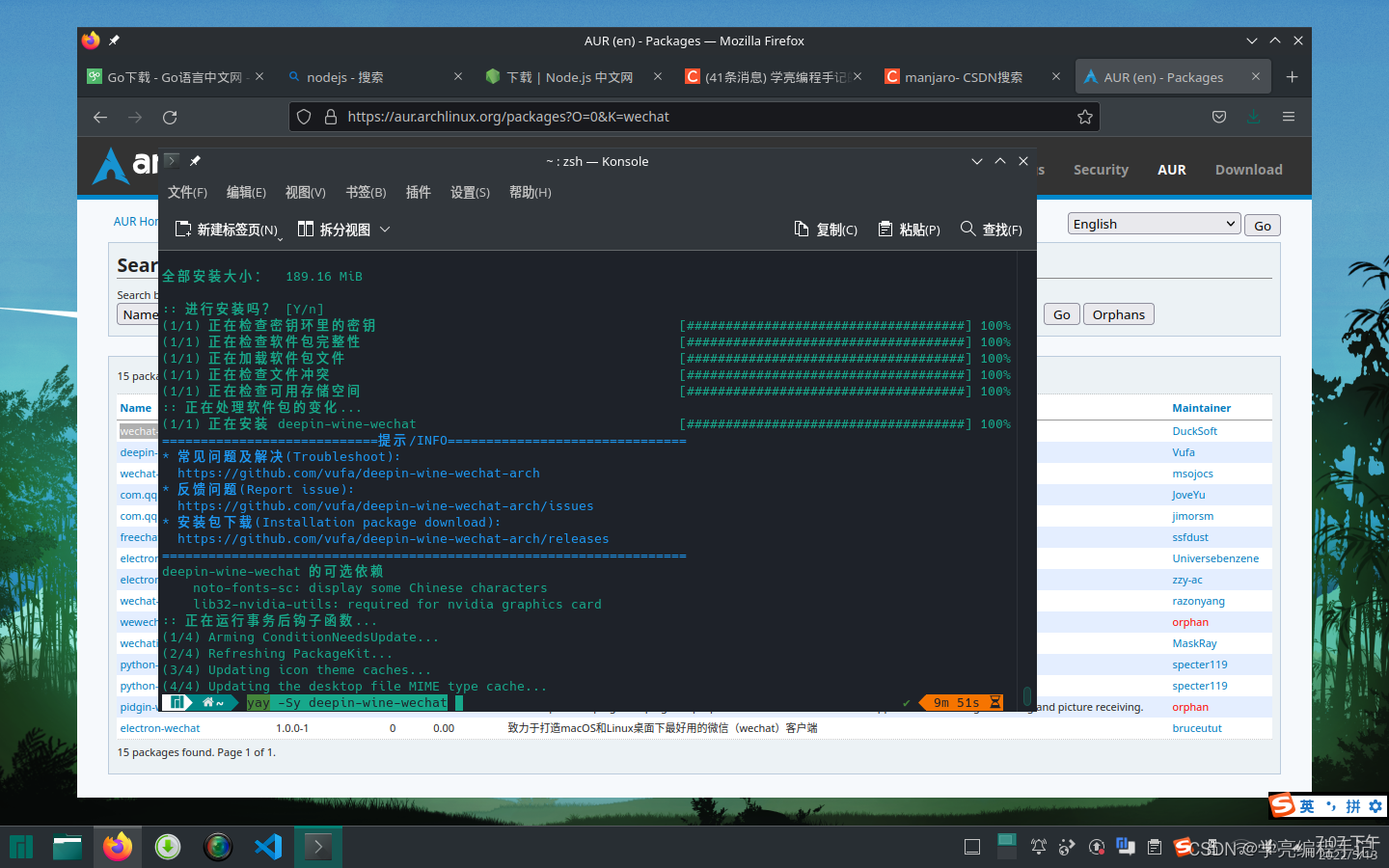Open Konsole 文件 menu
Screen dimensions: 1389x868
[x=187, y=193]
